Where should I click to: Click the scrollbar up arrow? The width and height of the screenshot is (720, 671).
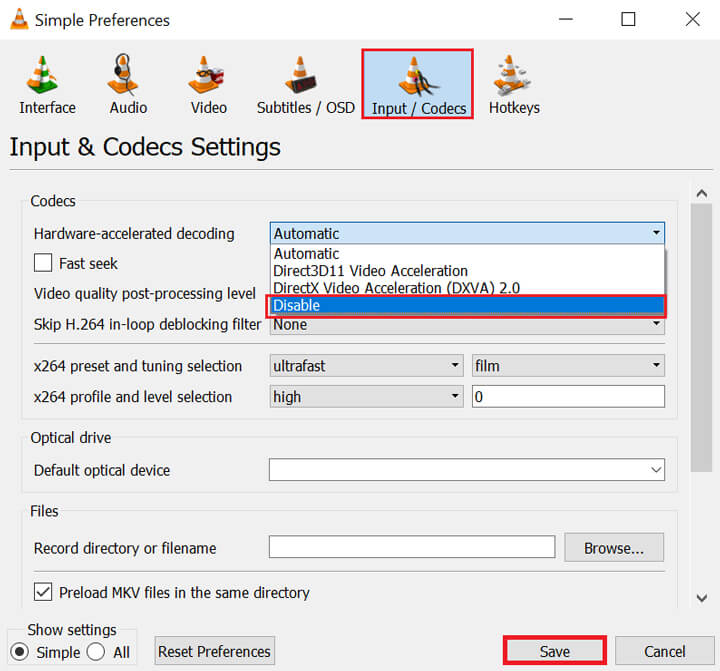[x=701, y=193]
